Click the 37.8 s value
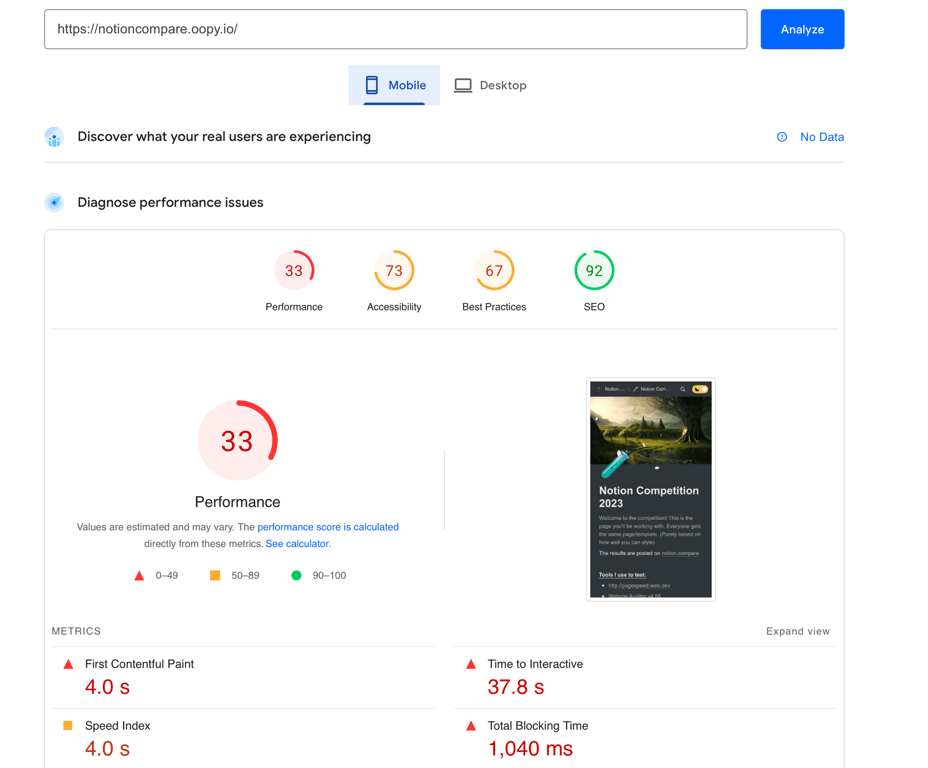928x768 pixels. pyautogui.click(x=515, y=687)
